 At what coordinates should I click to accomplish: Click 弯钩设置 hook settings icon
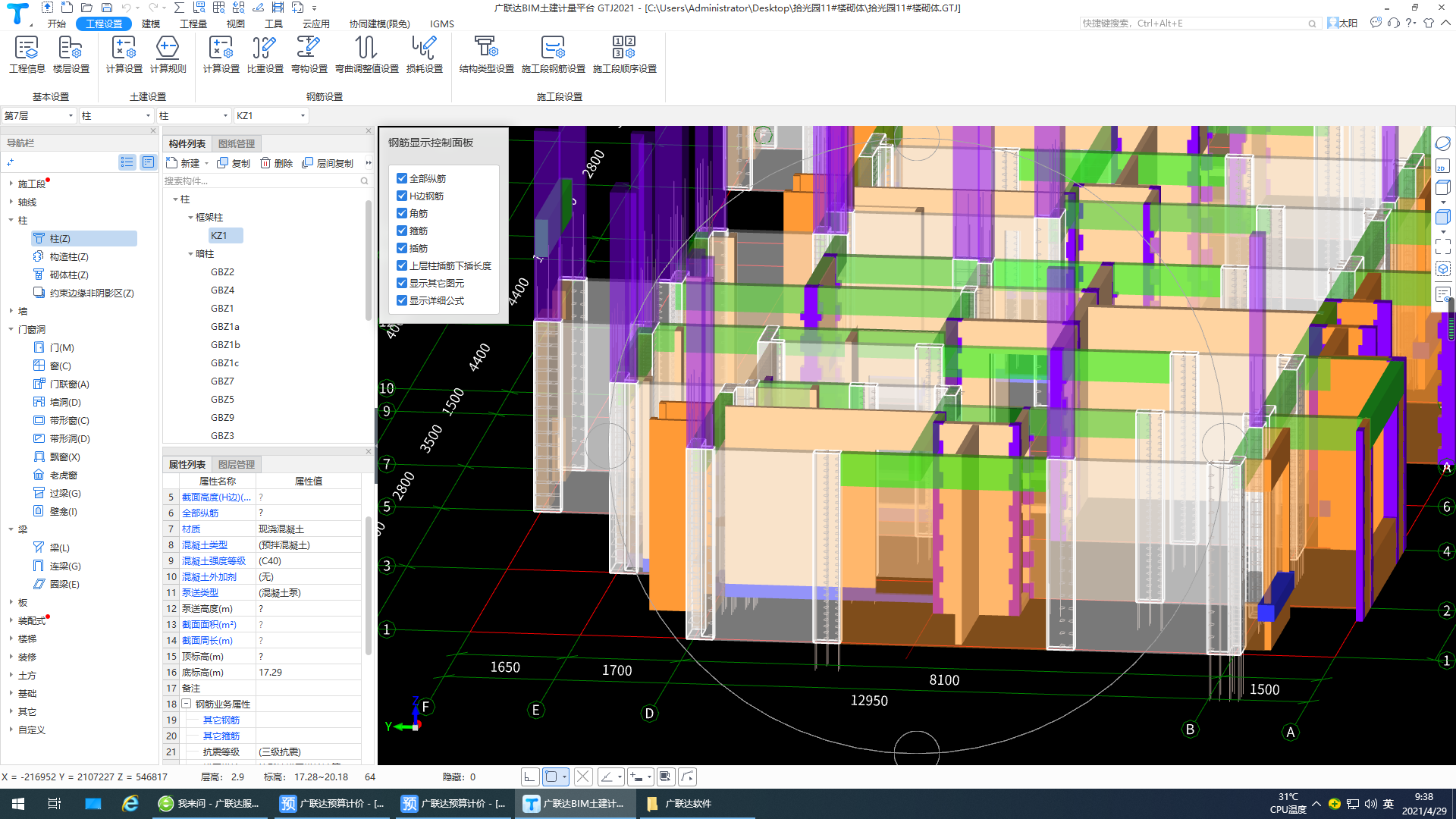point(309,55)
